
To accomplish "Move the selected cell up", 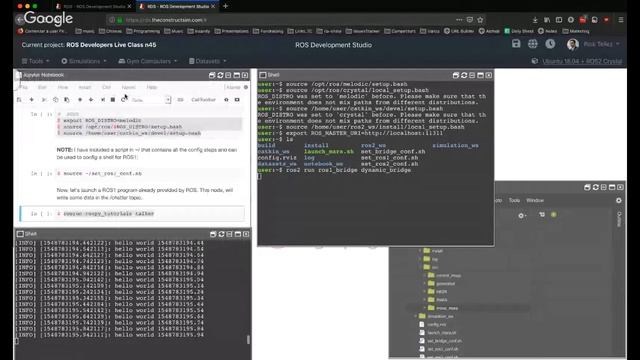I will click(80, 100).
